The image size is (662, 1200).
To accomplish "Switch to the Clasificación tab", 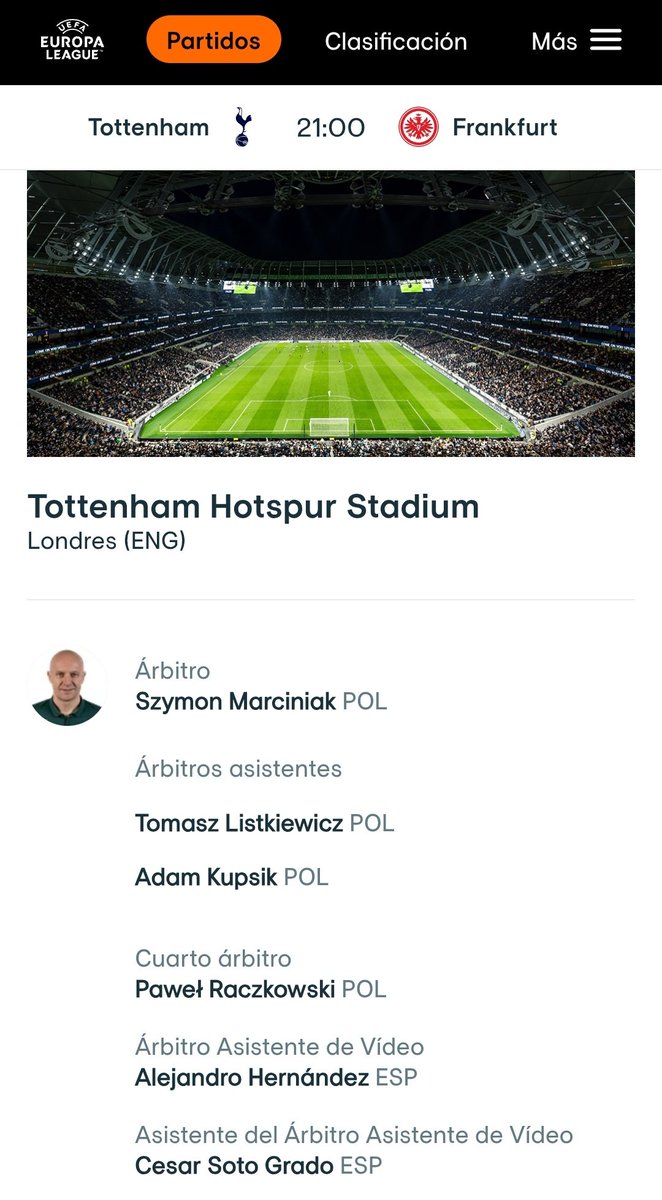I will tap(396, 41).
